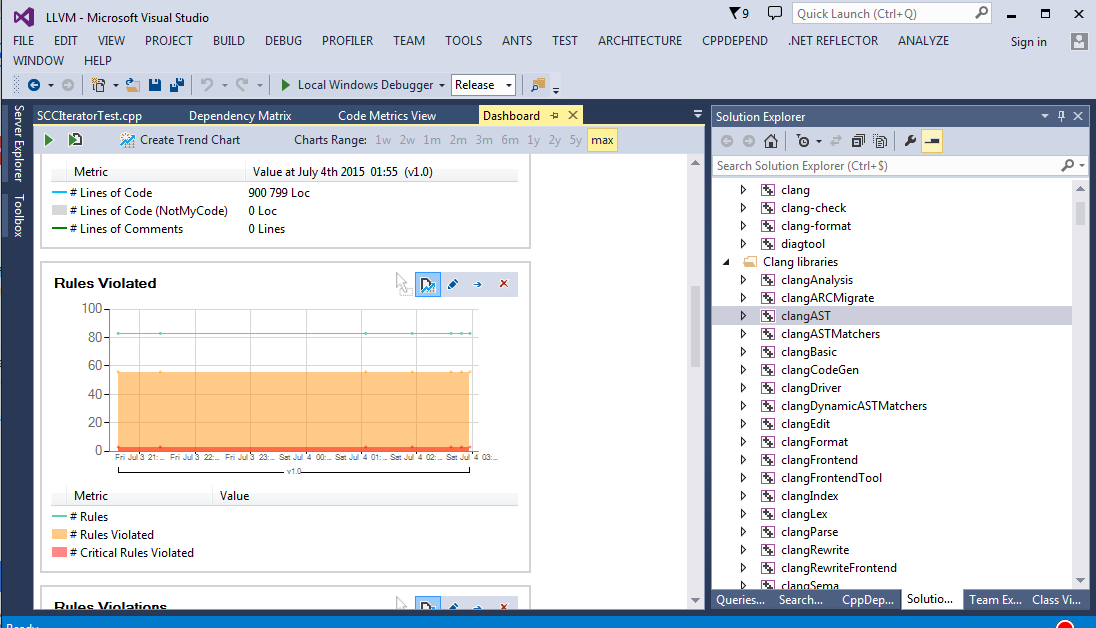
Task: Click the New Project toolbar icon
Action: click(x=99, y=85)
